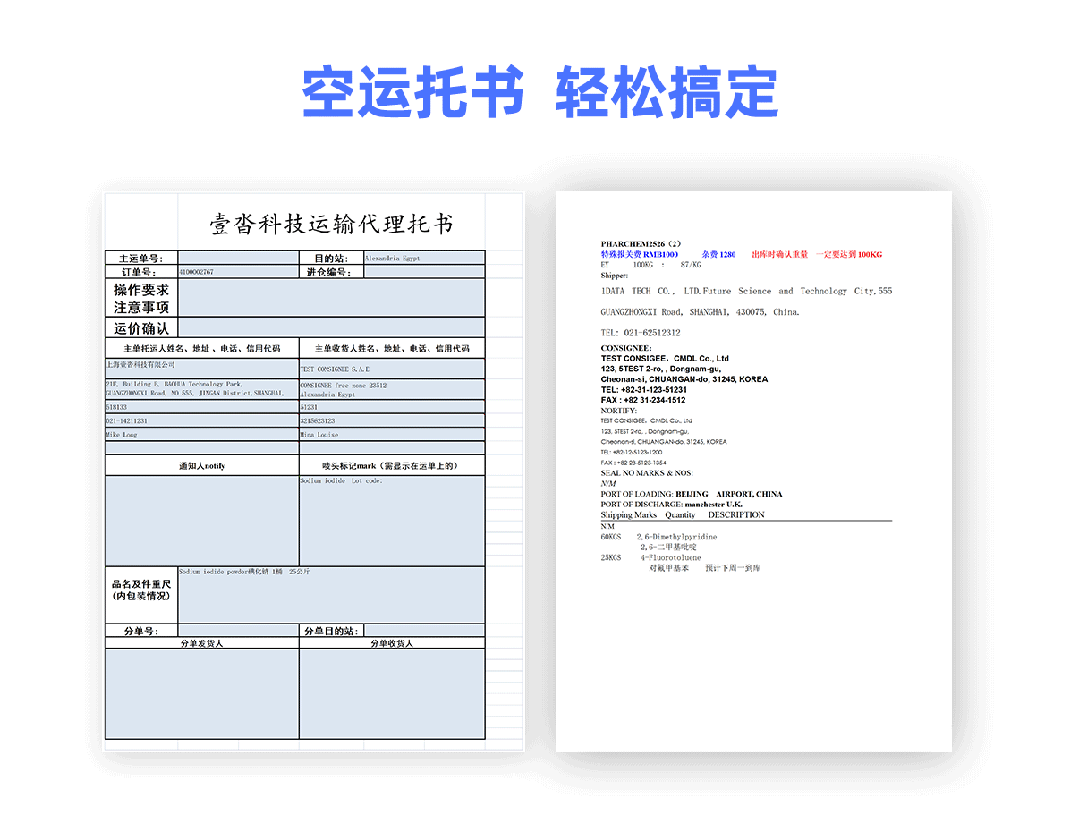Click the '1DATA TECH CO., LTD' shipper line

746,291
